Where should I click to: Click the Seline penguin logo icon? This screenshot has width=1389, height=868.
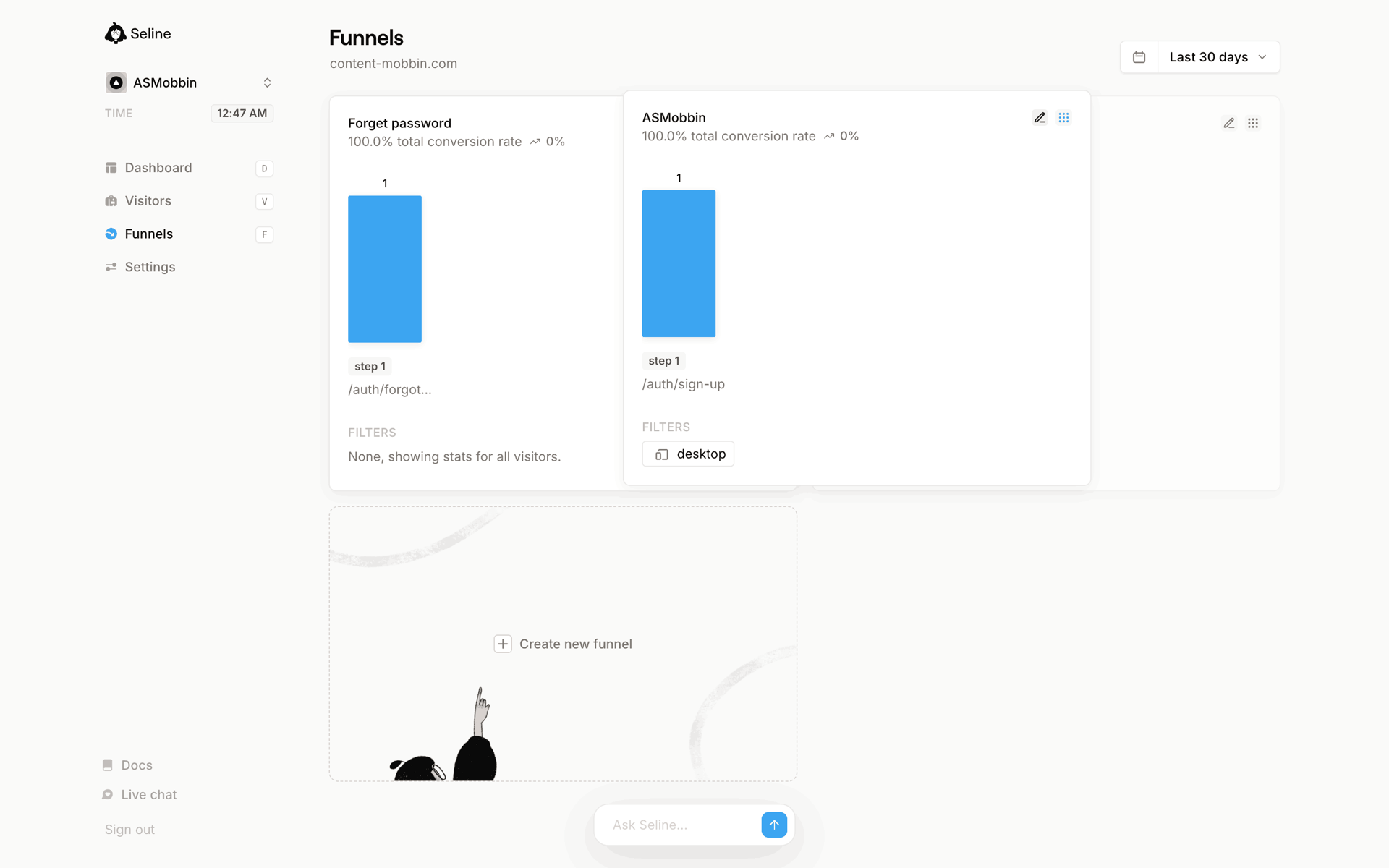click(115, 33)
